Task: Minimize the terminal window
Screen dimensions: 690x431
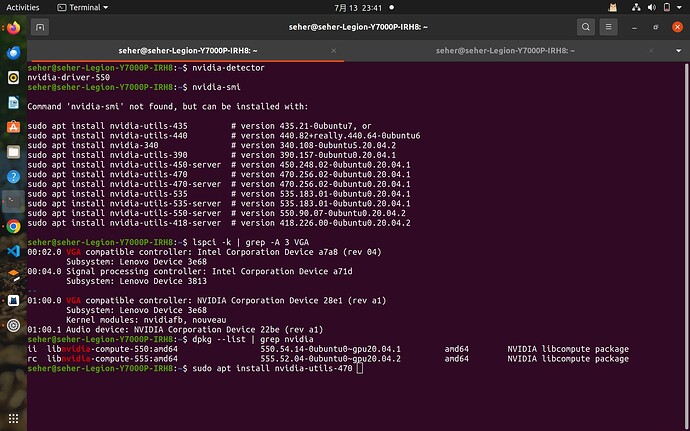Action: coord(634,27)
